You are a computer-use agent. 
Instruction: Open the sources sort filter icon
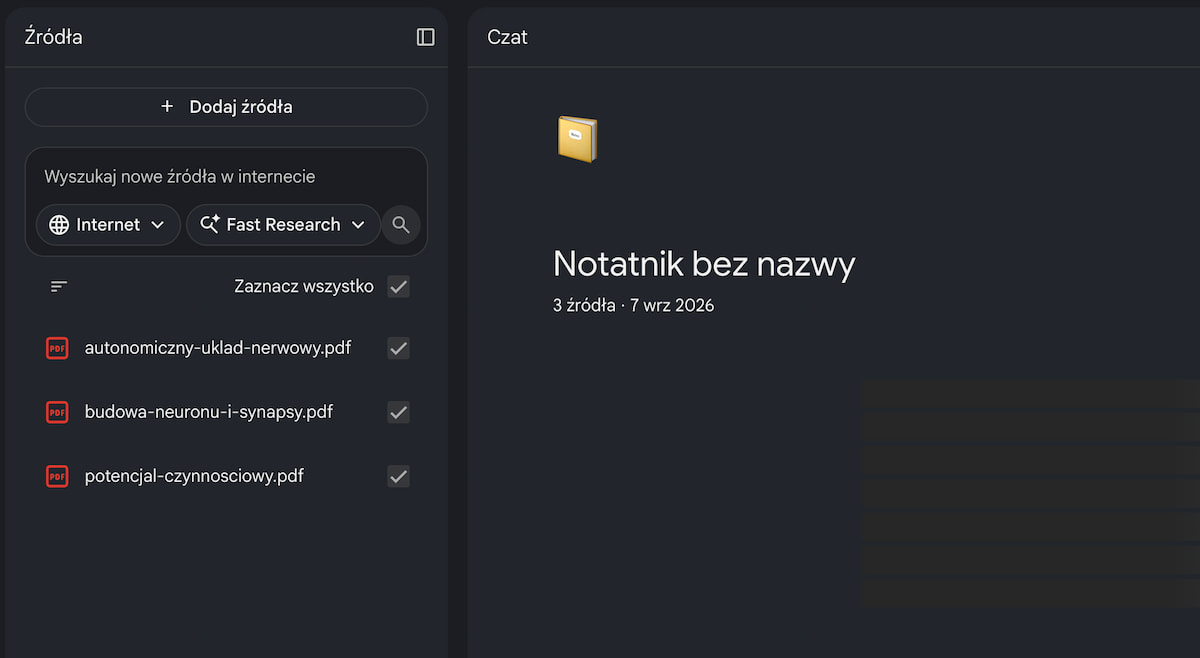click(x=59, y=287)
